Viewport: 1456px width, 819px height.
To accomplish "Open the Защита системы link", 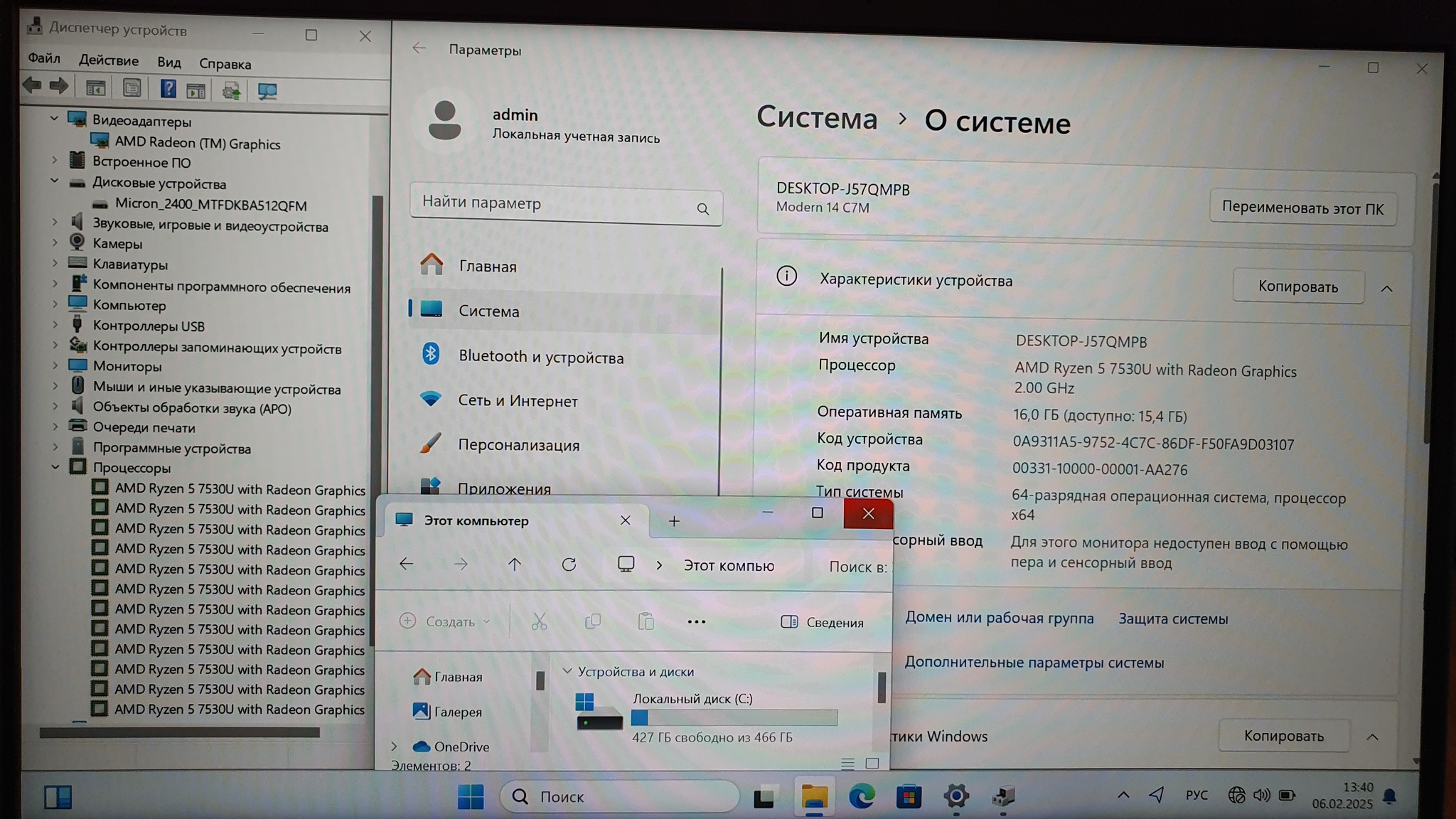I will pos(1172,619).
